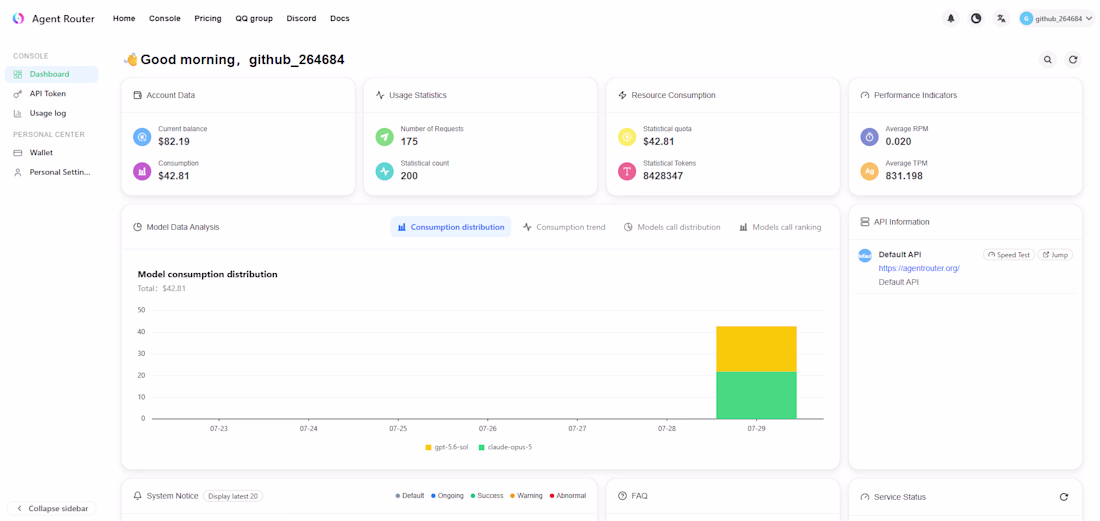
Task: Click the 07-29 axis label
Action: pos(756,428)
